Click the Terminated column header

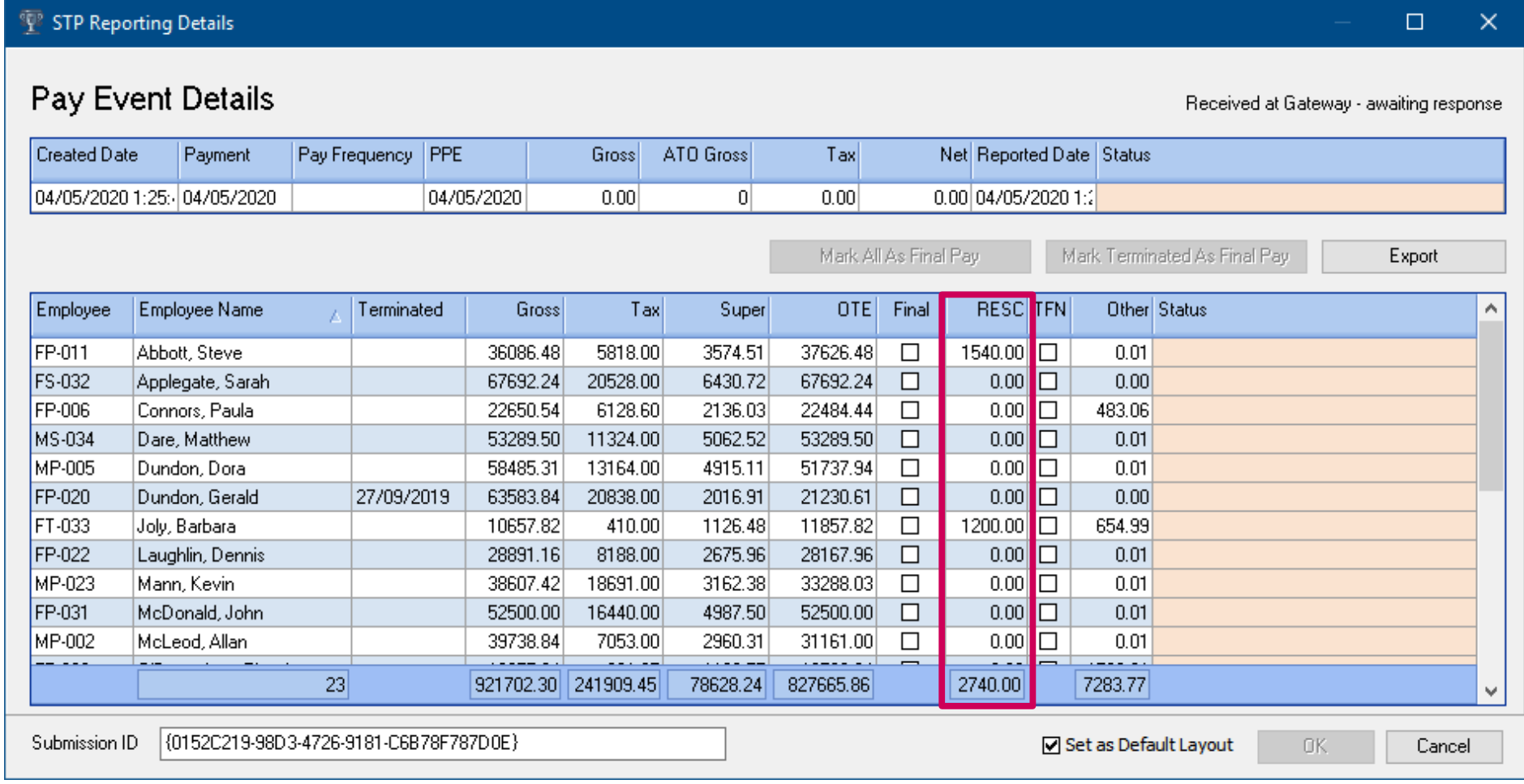(x=409, y=315)
